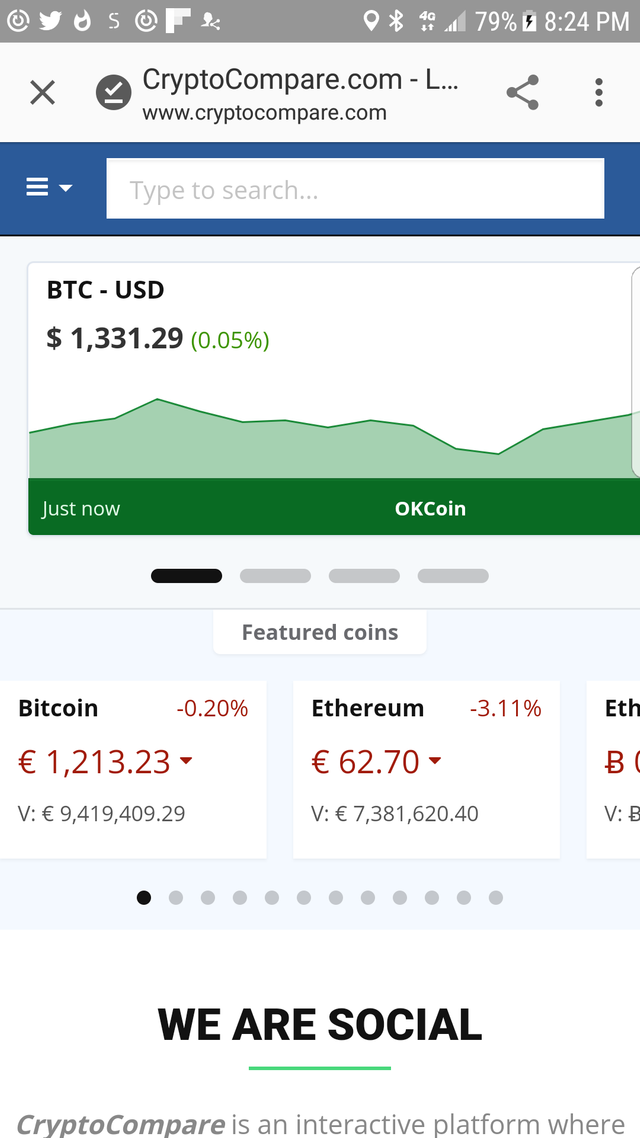Tap the OKCoin exchange label
640x1138 pixels.
430,508
